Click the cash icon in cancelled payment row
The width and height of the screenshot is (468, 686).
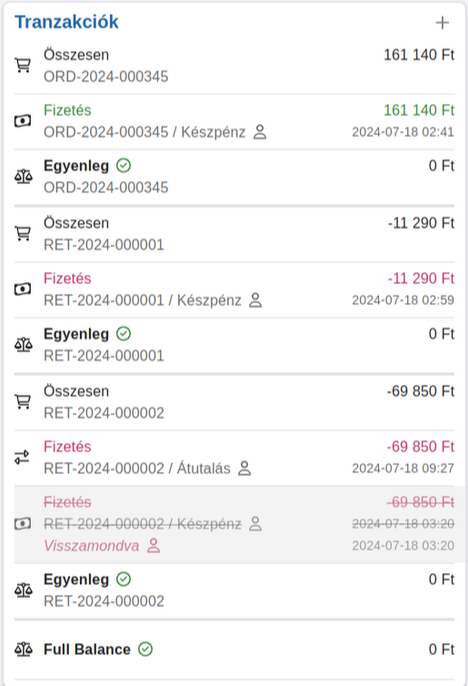point(23,524)
